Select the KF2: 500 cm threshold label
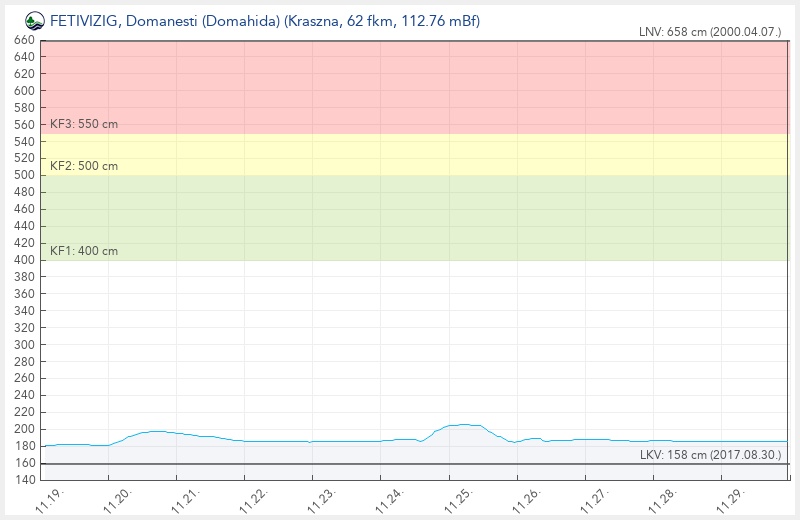 (84, 166)
